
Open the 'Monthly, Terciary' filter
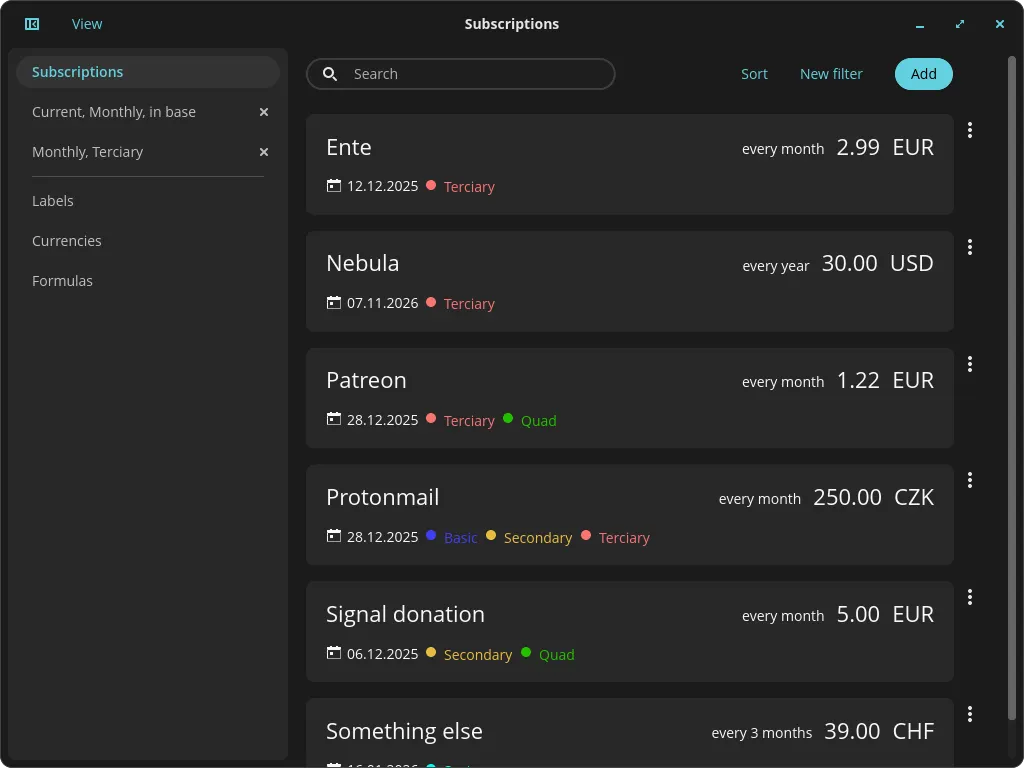[88, 152]
